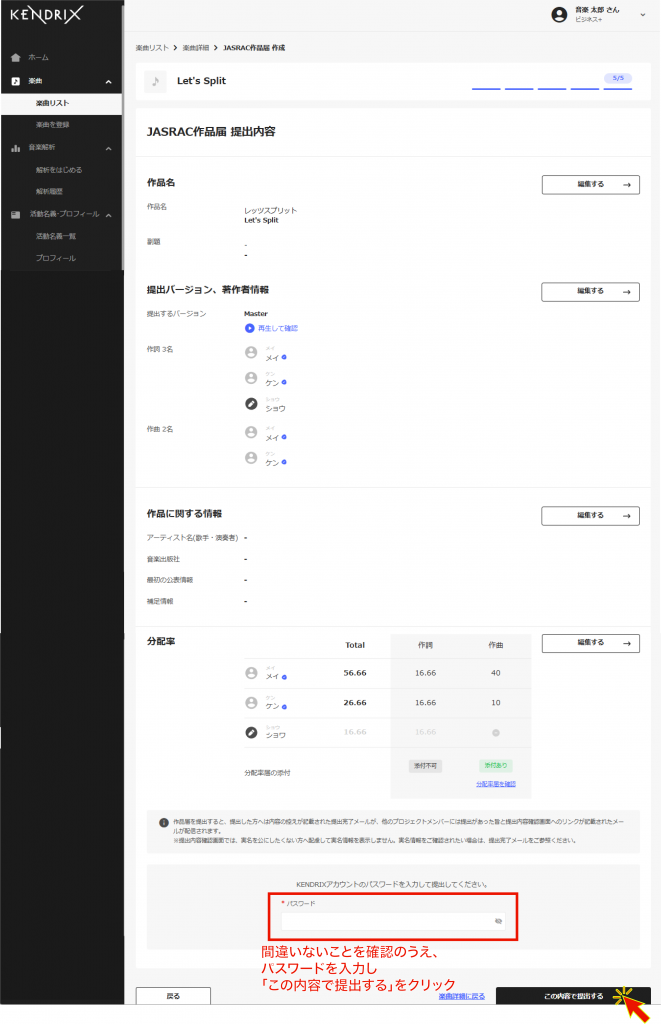This screenshot has height=1024, width=661.
Task: Collapse the 活動名義・プロフィール sidebar section
Action: tap(108, 214)
